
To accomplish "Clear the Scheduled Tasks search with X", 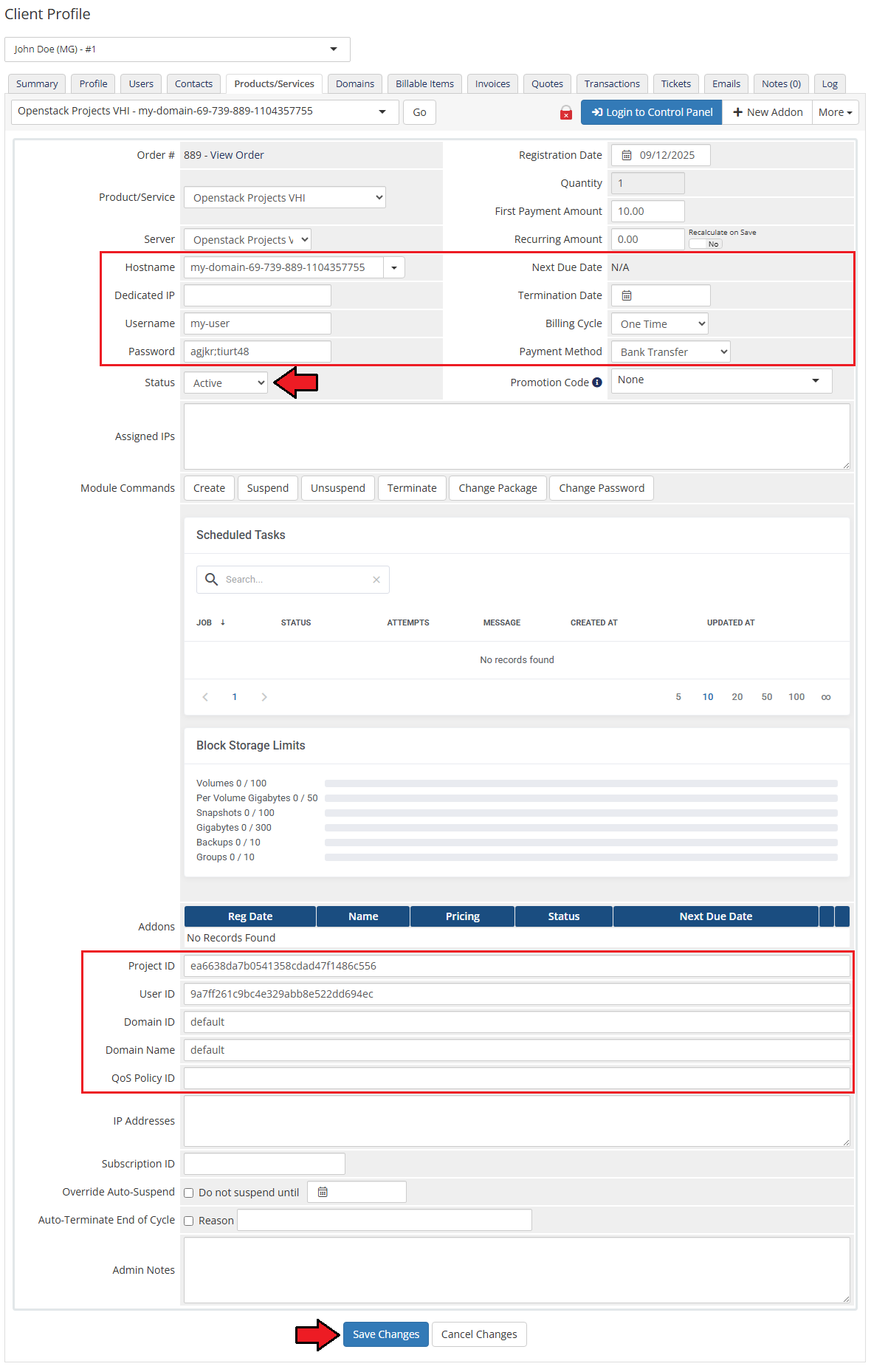I will pyautogui.click(x=376, y=580).
